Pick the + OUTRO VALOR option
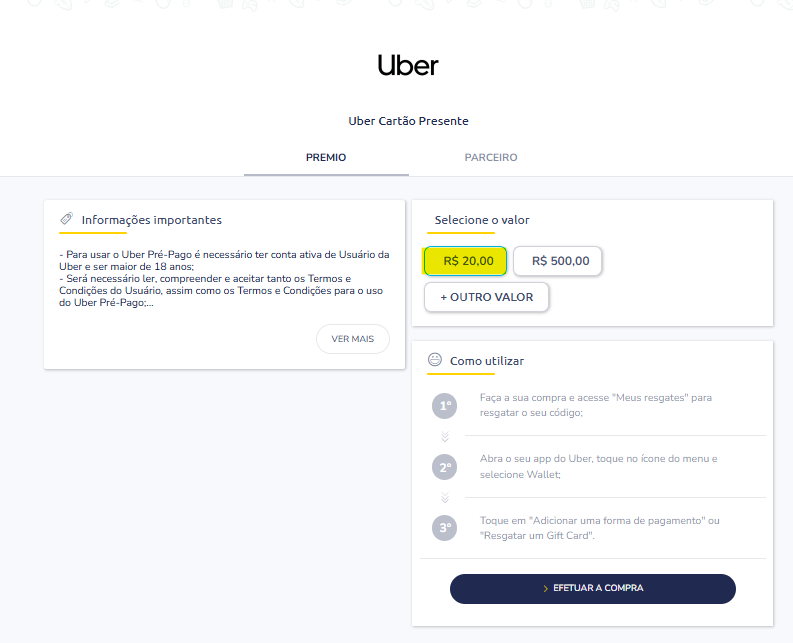Viewport: 793px width, 643px height. coord(486,297)
